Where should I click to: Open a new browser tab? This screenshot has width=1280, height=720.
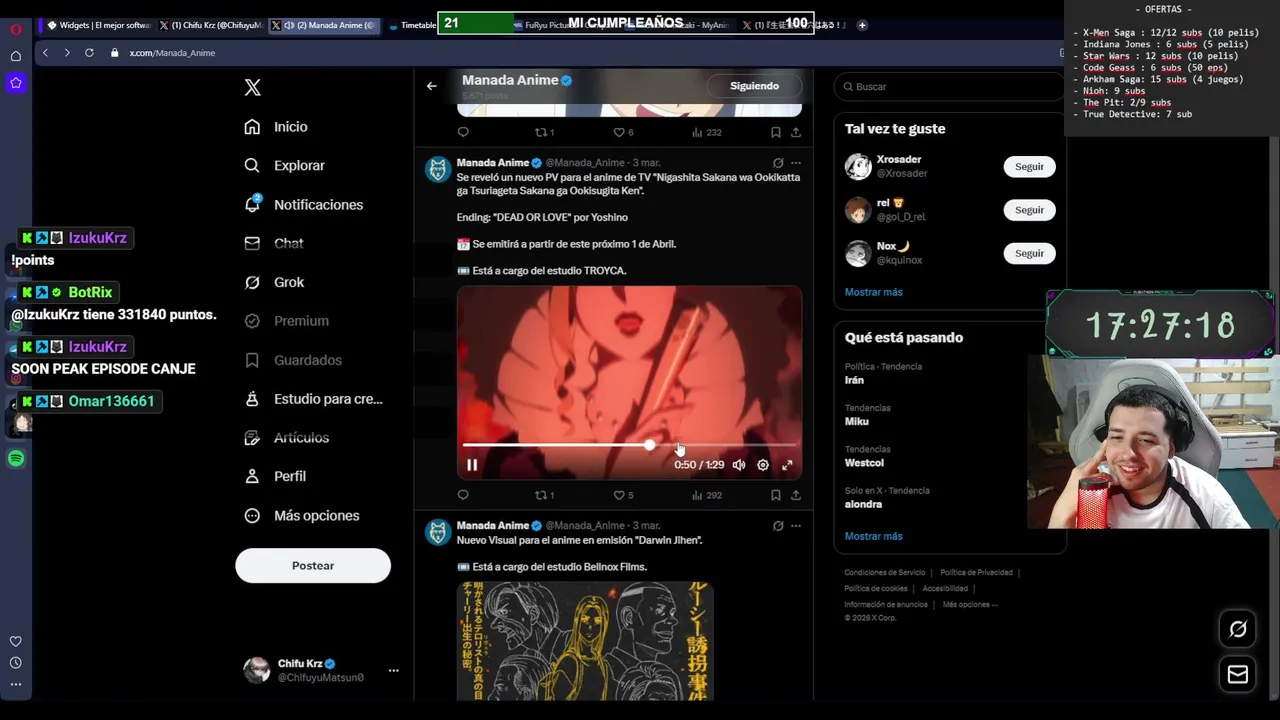[862, 25]
